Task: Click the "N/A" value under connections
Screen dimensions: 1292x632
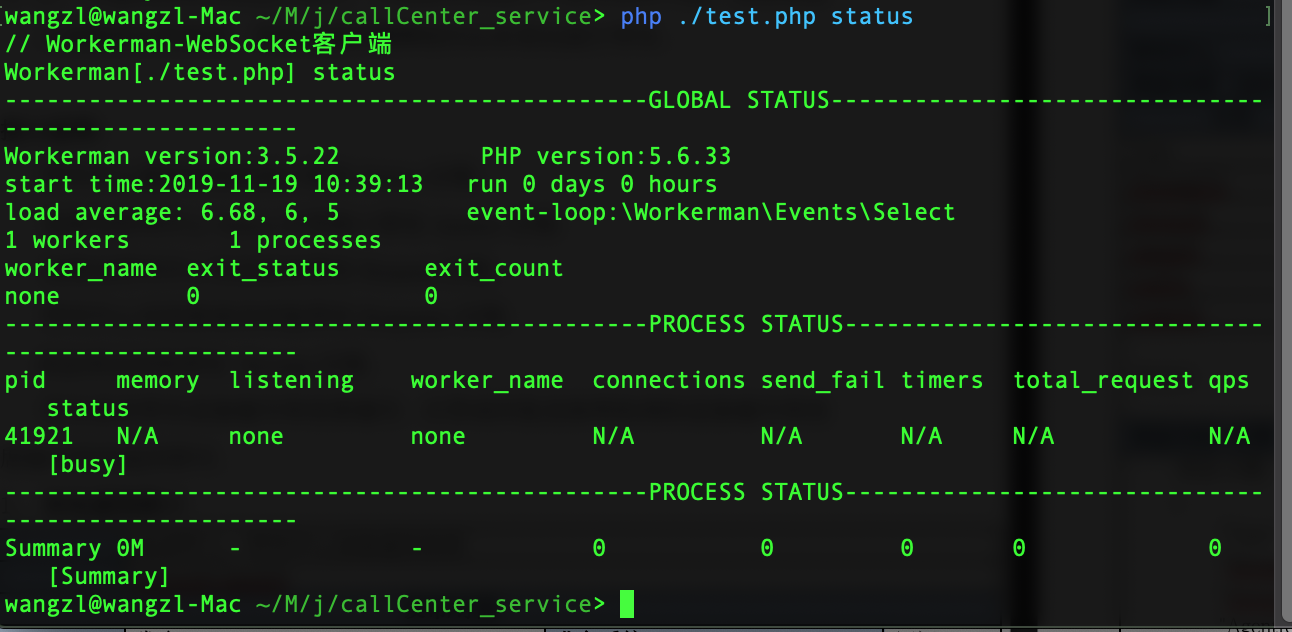Action: [613, 436]
